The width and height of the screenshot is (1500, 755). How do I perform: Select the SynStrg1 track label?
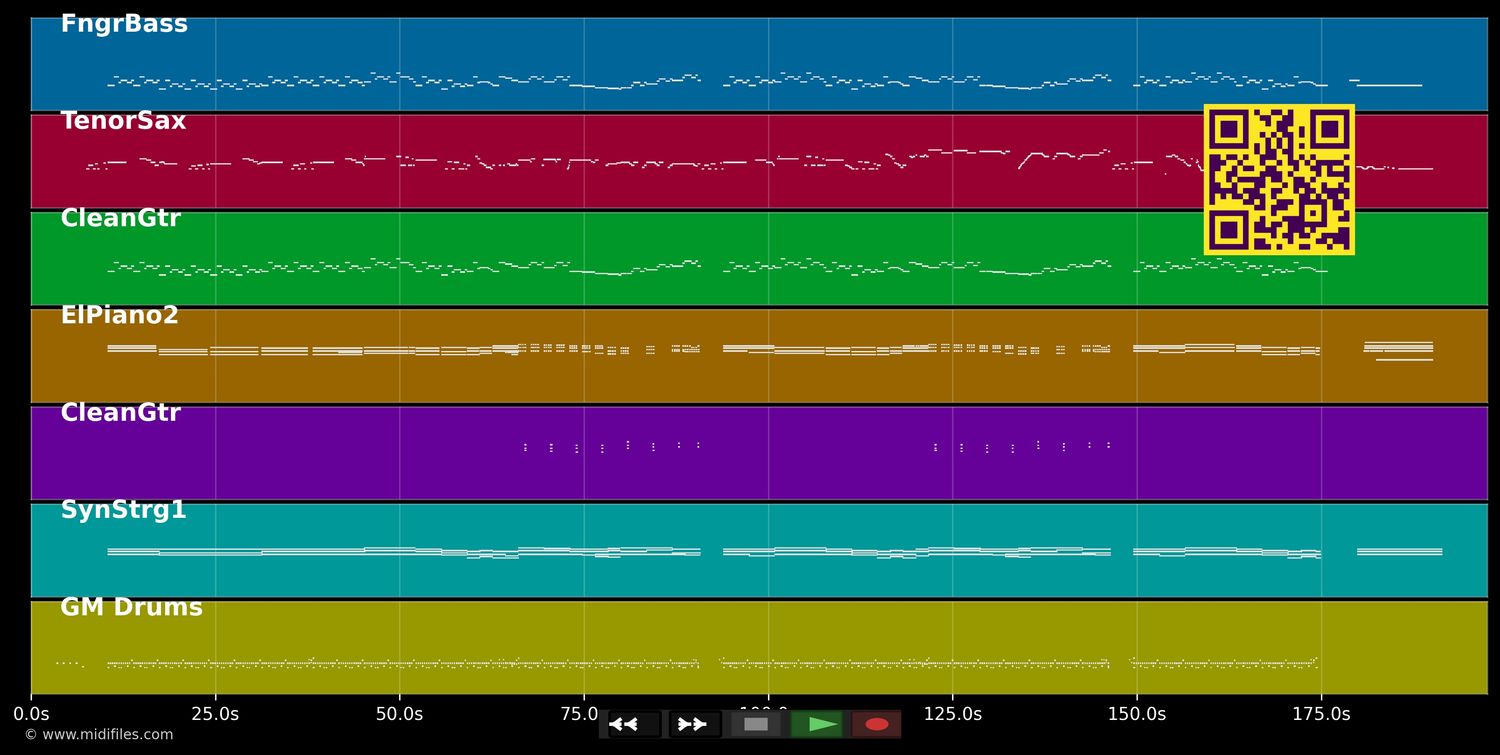123,511
